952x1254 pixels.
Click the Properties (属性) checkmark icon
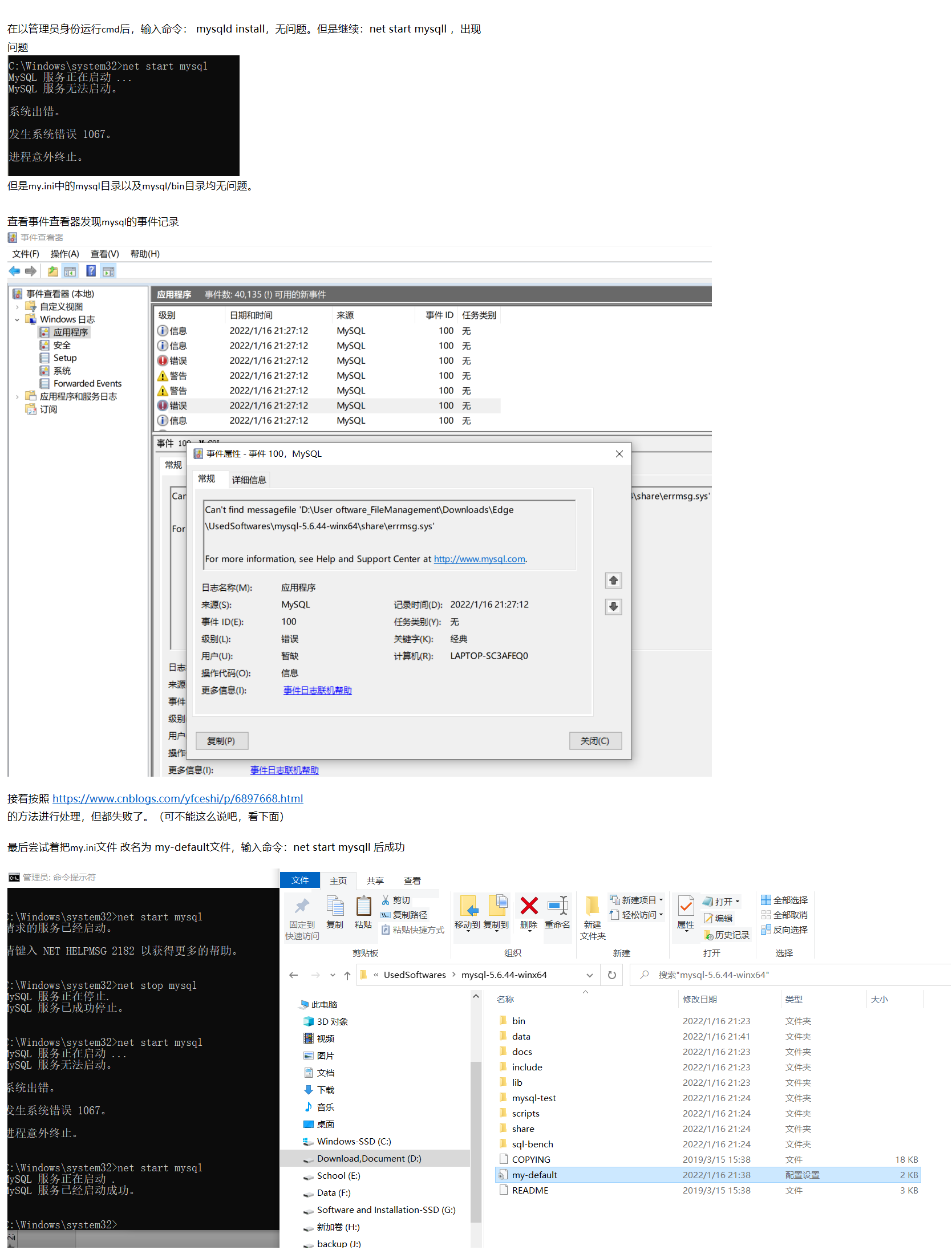pyautogui.click(x=686, y=906)
